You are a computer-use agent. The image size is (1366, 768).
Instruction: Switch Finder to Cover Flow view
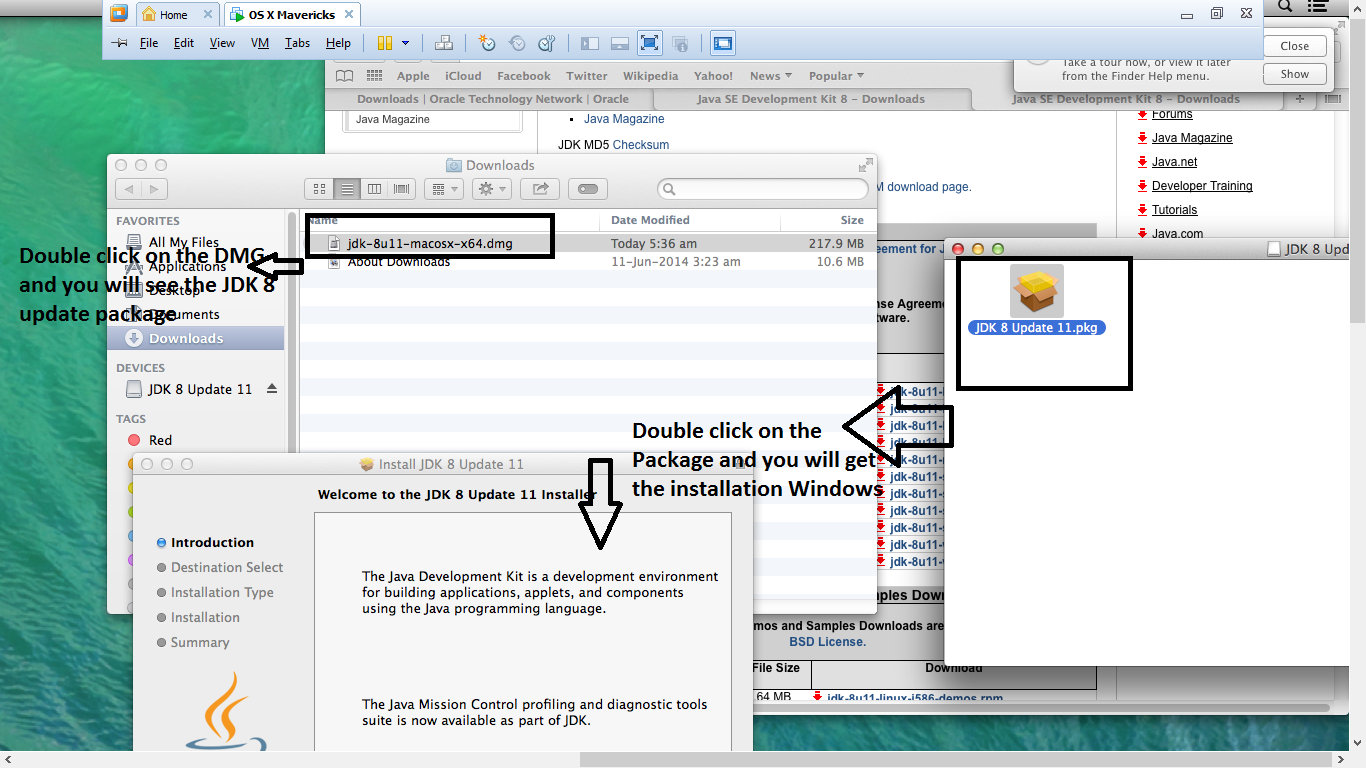click(401, 188)
